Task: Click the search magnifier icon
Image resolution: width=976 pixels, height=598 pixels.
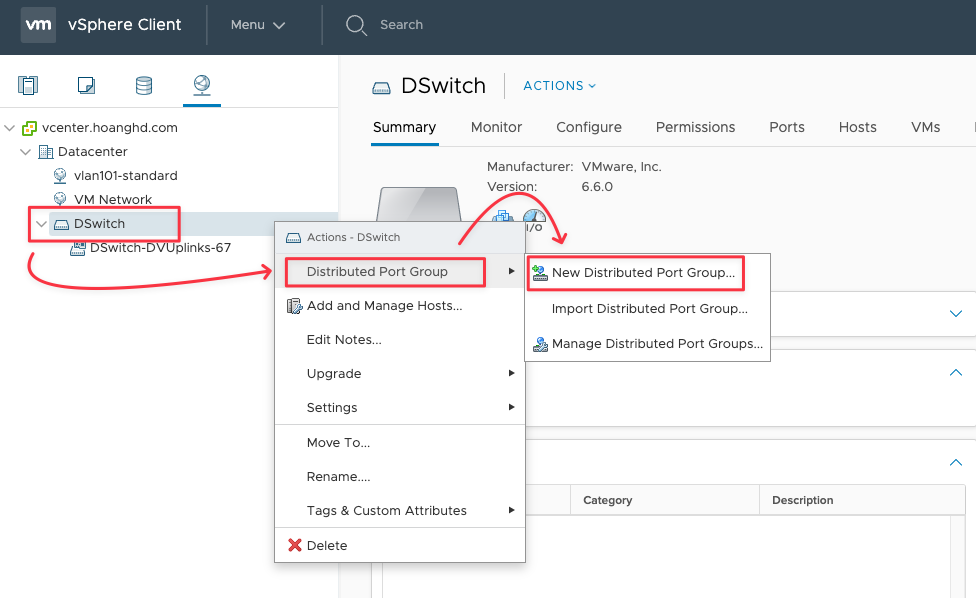Action: pos(356,26)
